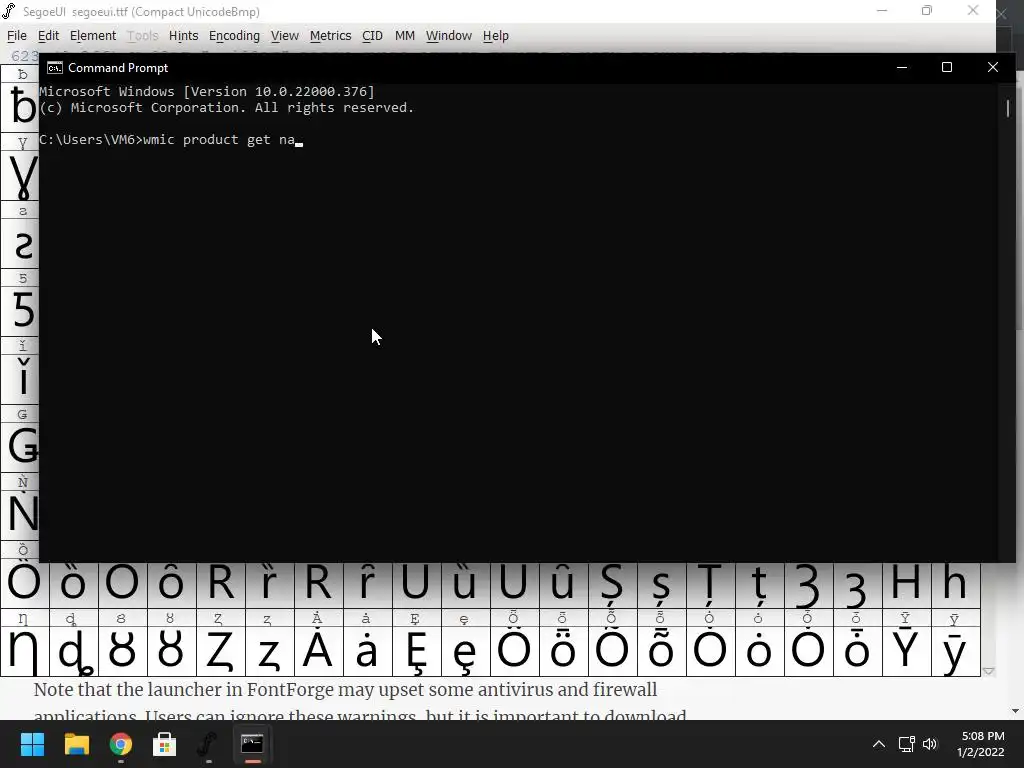
Task: Switch to FontForge from the taskbar
Action: tap(208, 744)
